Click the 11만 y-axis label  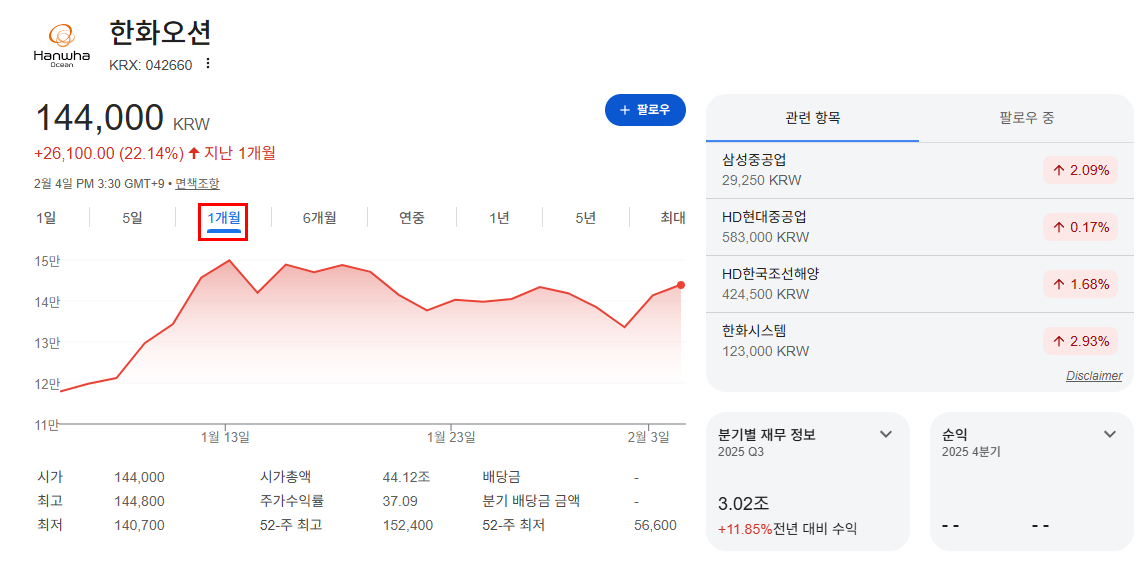(x=48, y=424)
